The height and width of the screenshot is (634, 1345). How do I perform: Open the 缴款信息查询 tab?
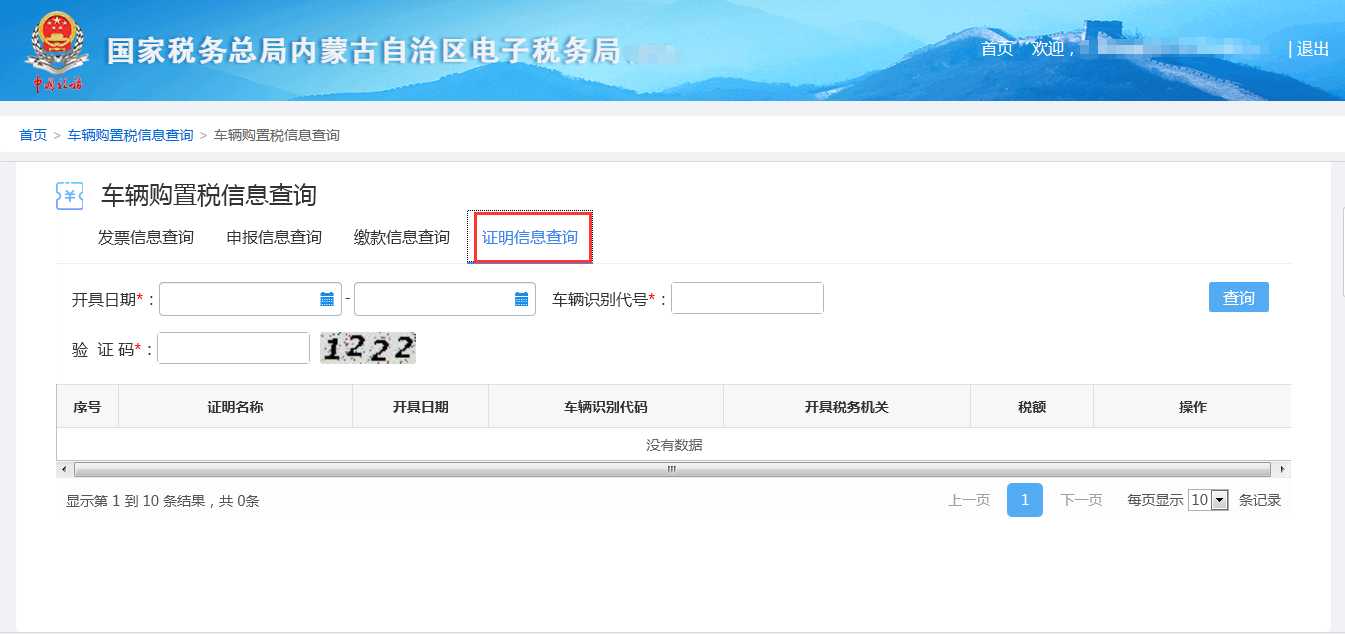(402, 238)
